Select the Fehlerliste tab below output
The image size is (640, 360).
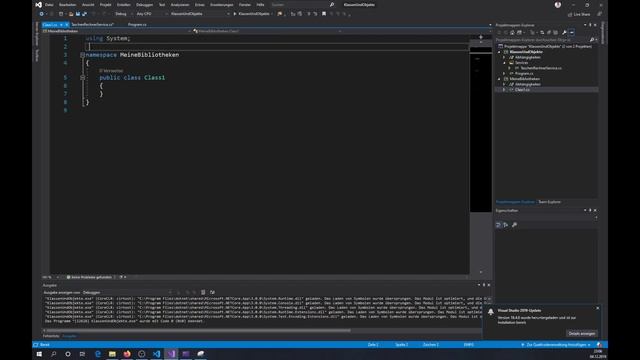coord(51,336)
